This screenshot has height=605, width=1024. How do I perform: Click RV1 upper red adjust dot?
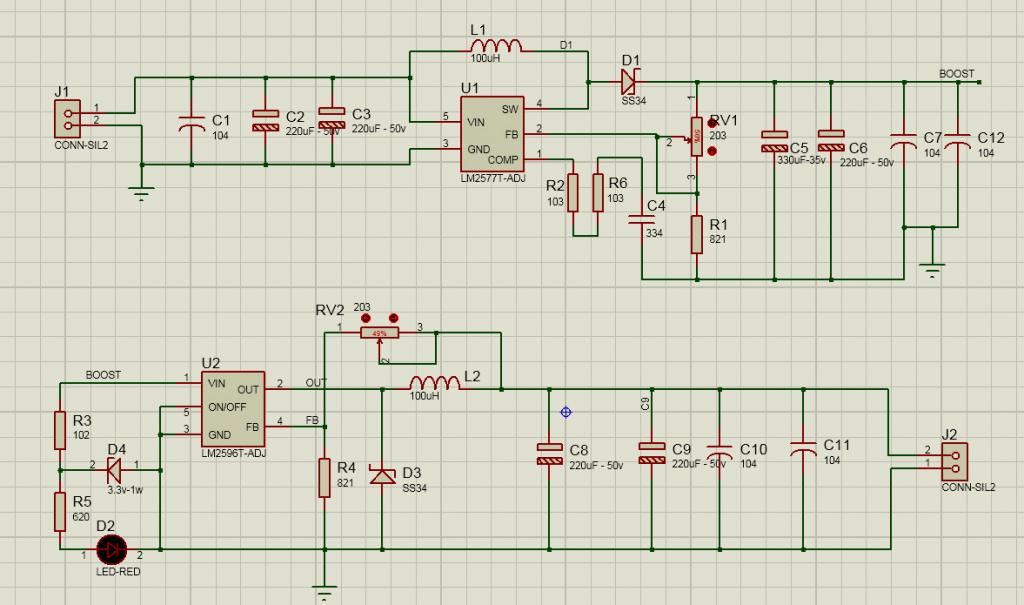click(712, 123)
